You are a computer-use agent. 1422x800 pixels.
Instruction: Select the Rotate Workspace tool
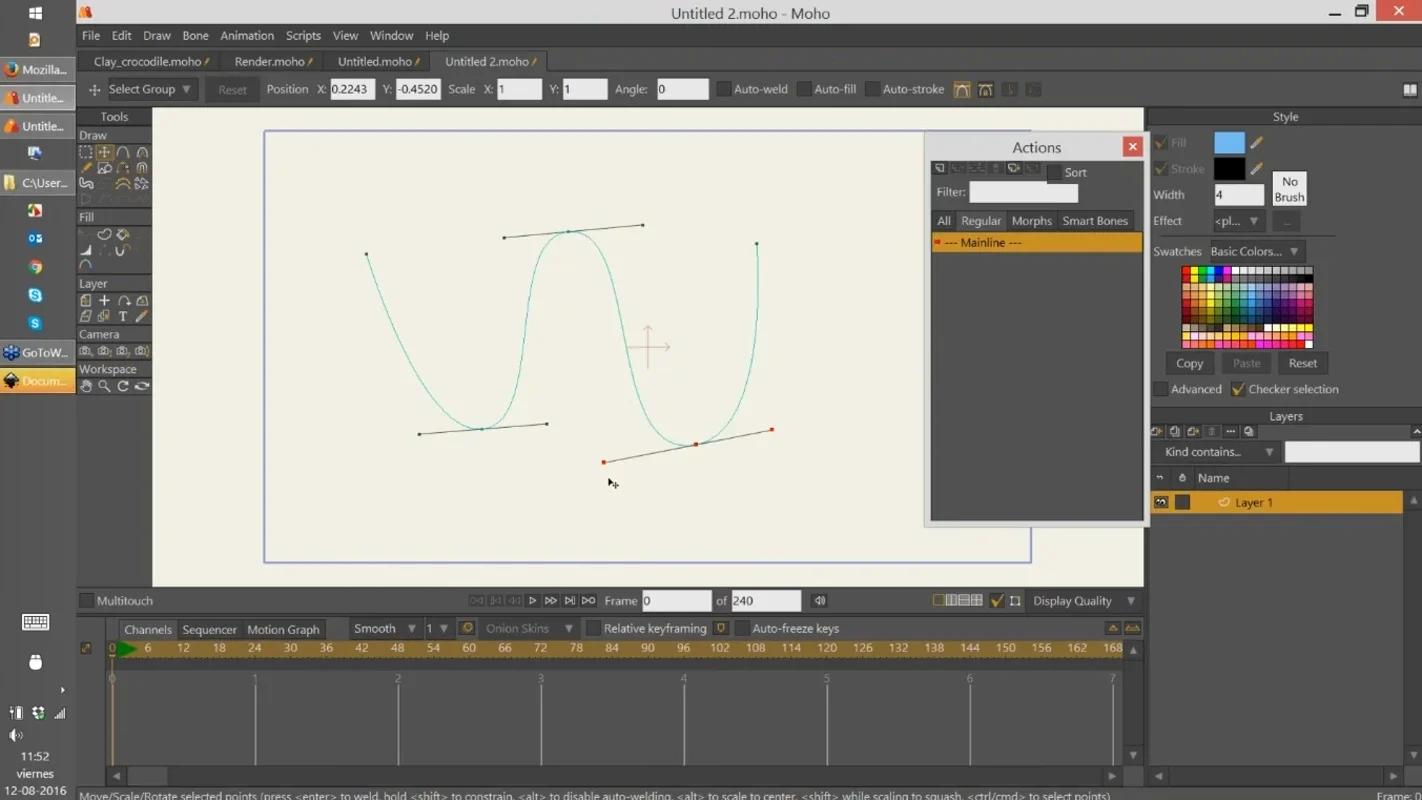(123, 386)
